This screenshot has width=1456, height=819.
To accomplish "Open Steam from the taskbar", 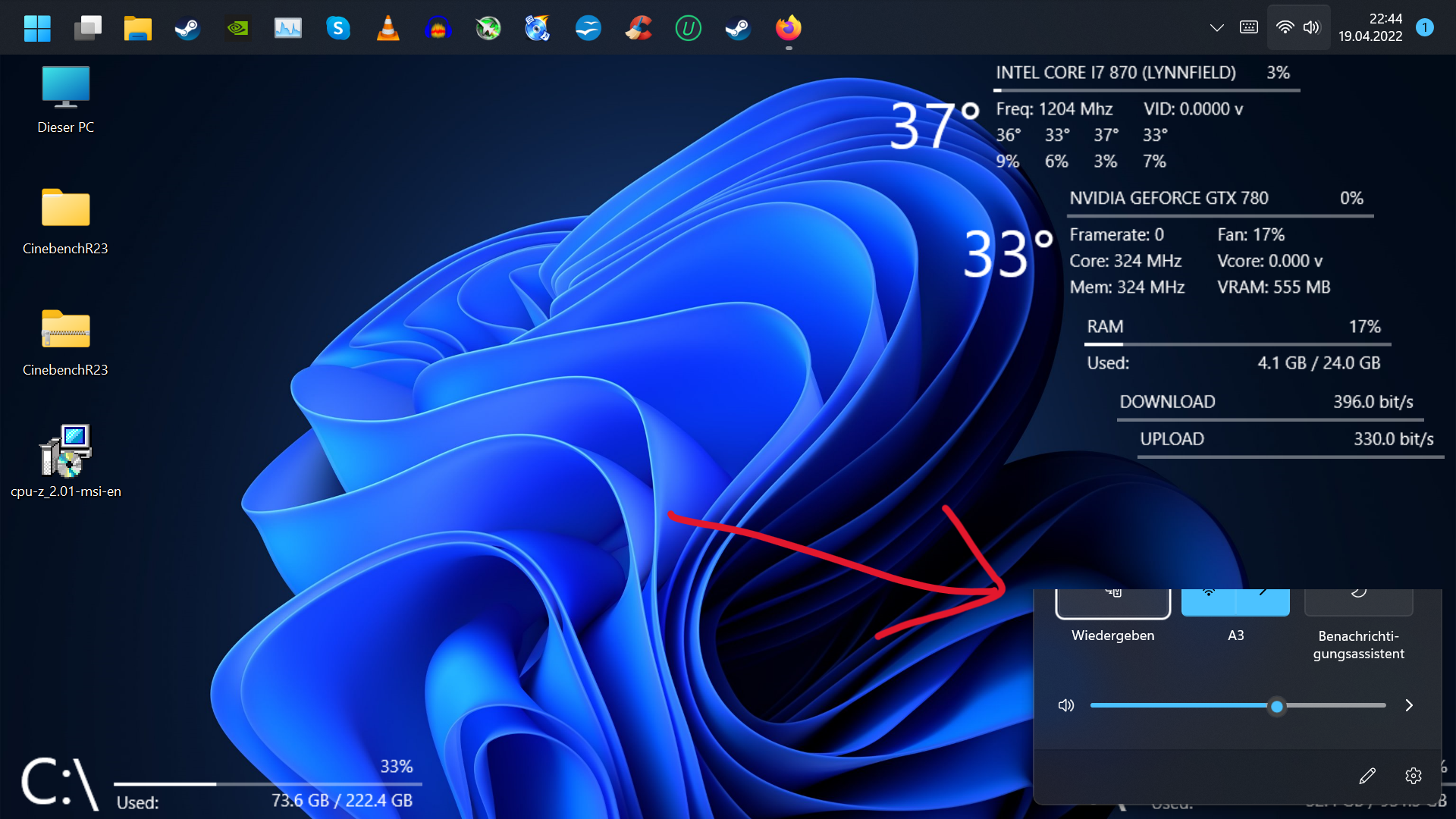I will (187, 29).
